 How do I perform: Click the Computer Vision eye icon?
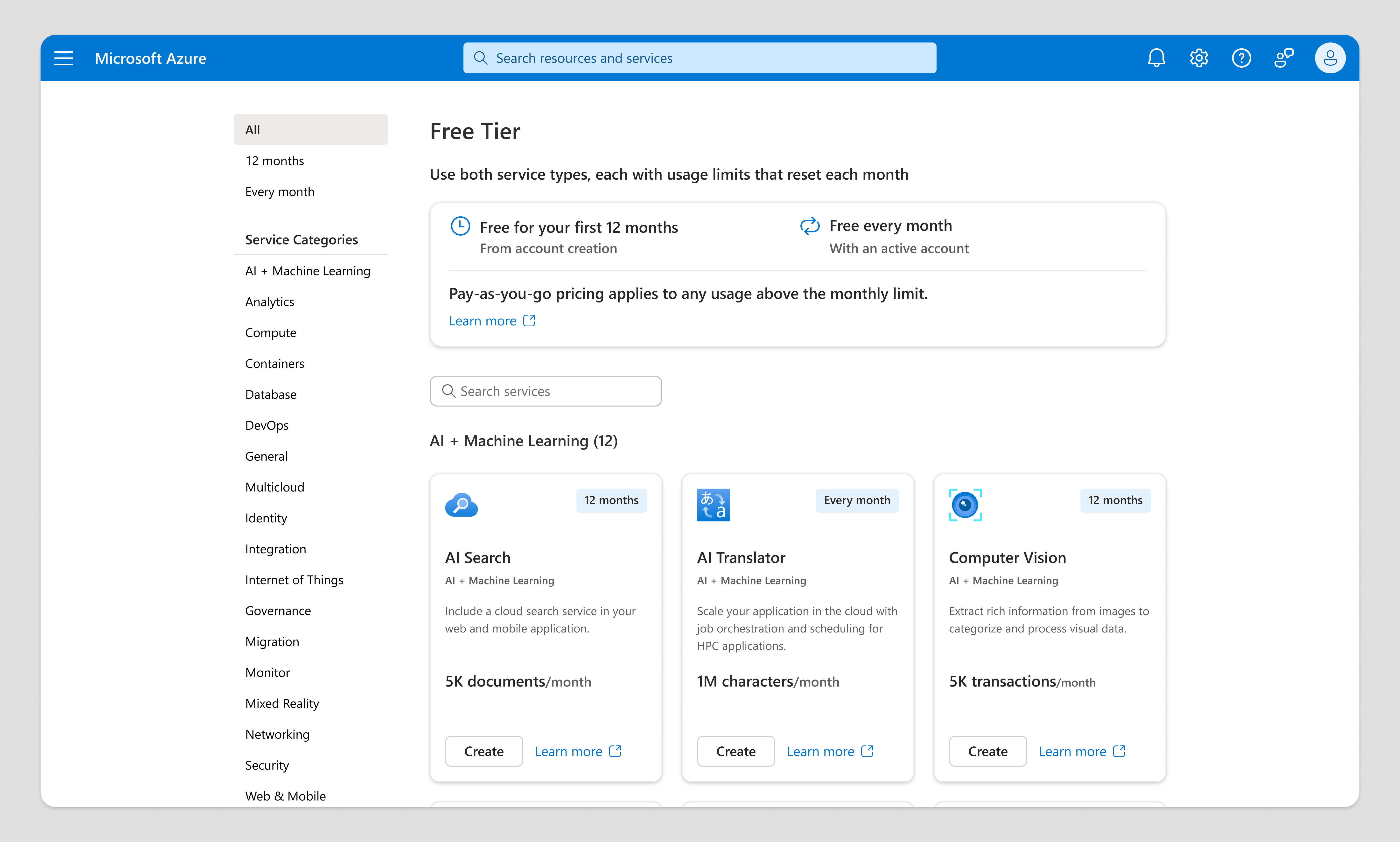click(x=965, y=505)
